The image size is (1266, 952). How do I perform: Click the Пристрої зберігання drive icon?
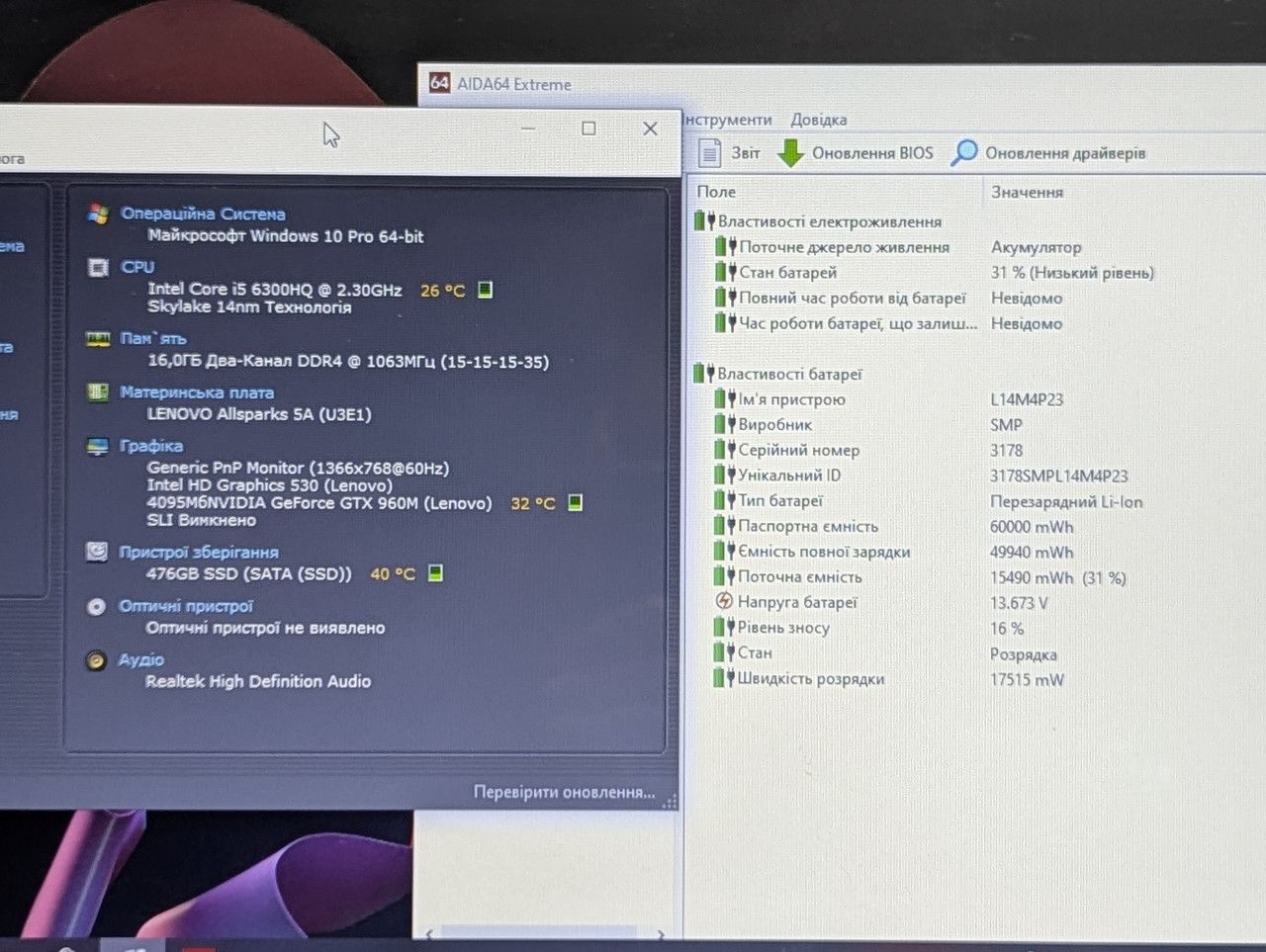pos(96,552)
